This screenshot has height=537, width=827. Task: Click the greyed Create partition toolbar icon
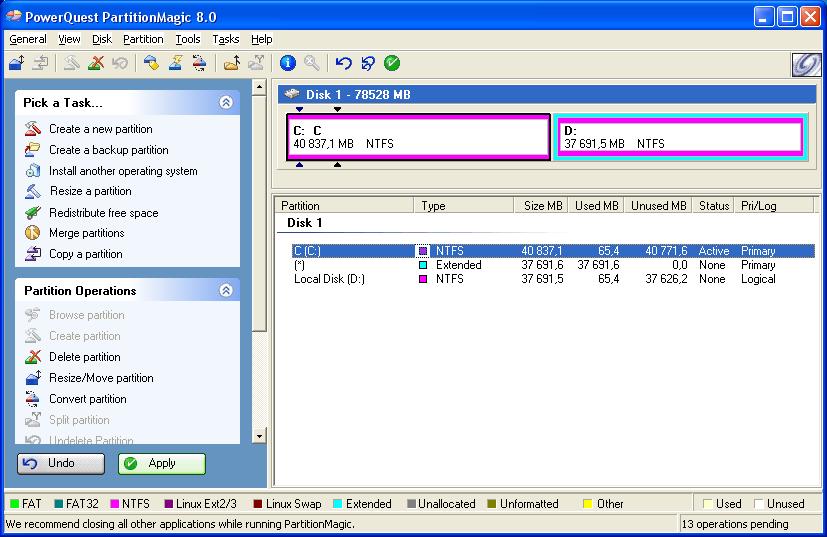(72, 63)
